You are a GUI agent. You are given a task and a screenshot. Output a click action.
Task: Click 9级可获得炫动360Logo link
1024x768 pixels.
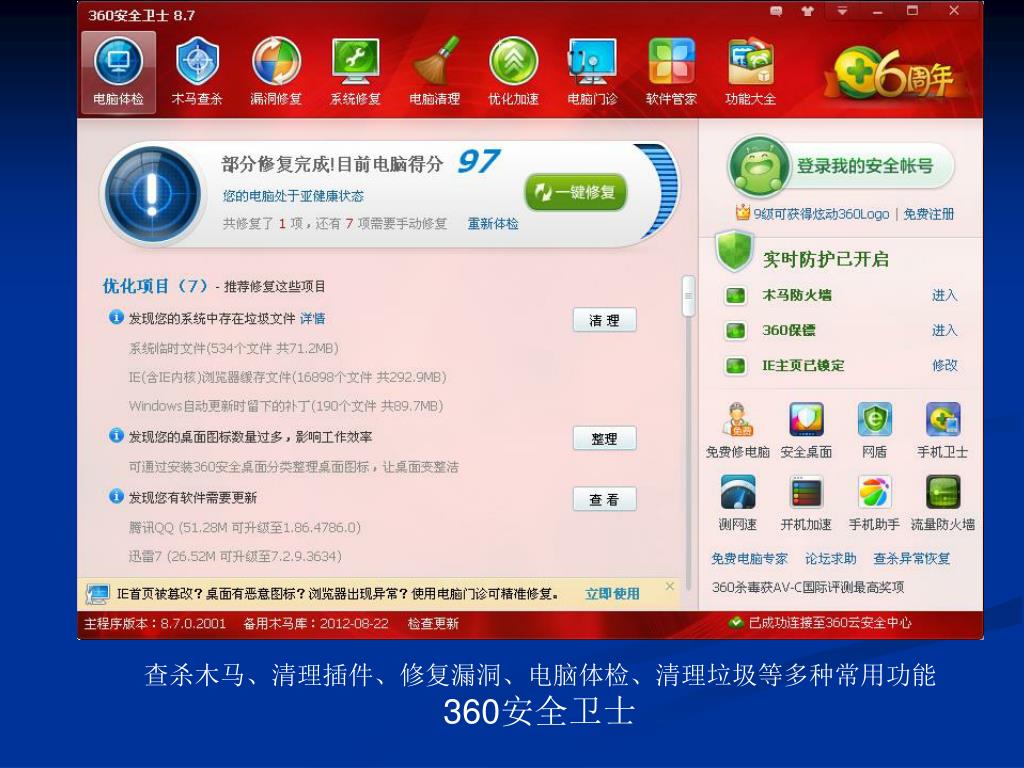point(821,214)
